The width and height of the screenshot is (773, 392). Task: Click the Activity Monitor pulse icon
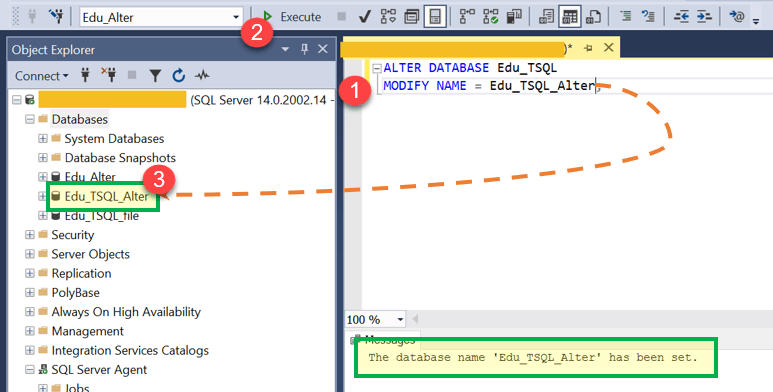coord(202,75)
